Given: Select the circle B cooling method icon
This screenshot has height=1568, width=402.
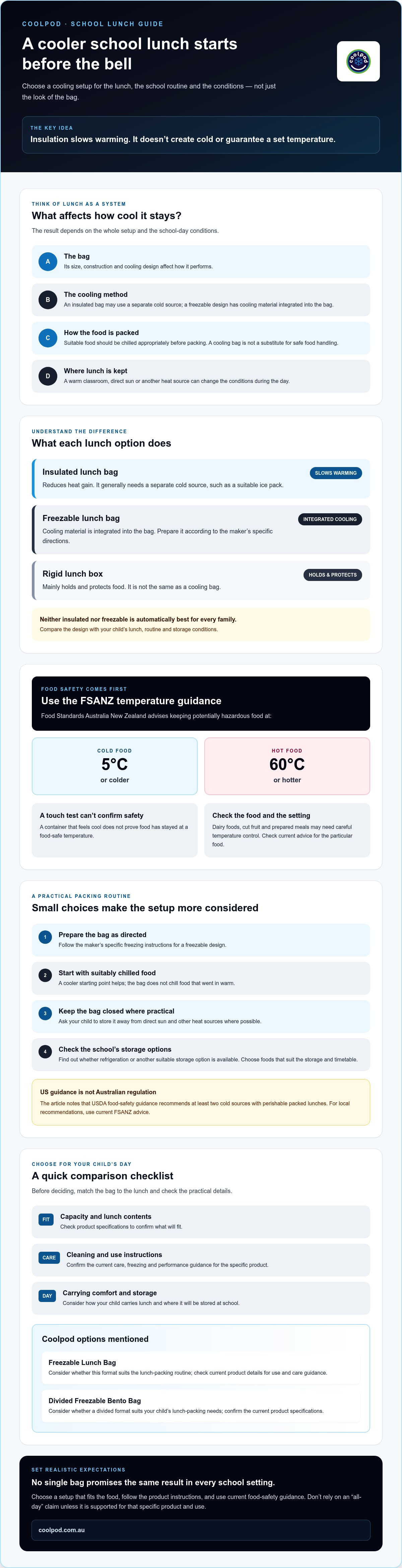Looking at the screenshot, I should 48,300.
